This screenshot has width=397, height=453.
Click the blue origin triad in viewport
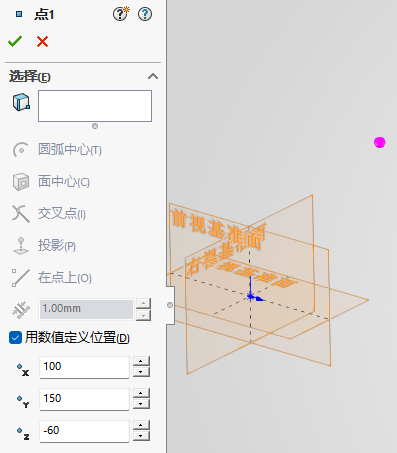[x=254, y=290]
